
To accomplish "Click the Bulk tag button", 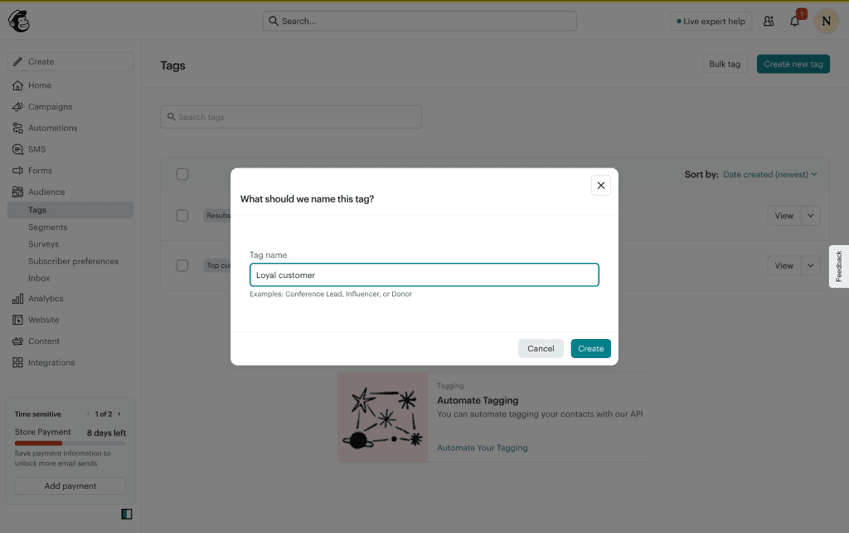I will pyautogui.click(x=724, y=64).
